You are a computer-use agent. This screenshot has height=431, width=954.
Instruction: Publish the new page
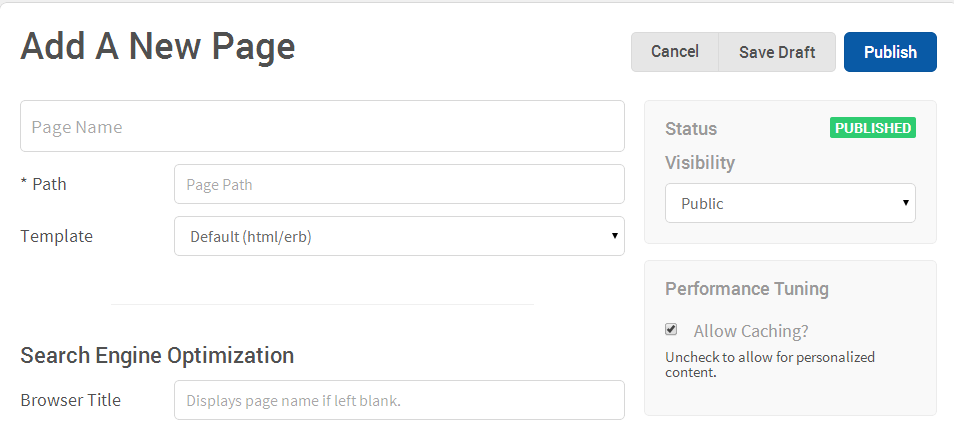[890, 52]
